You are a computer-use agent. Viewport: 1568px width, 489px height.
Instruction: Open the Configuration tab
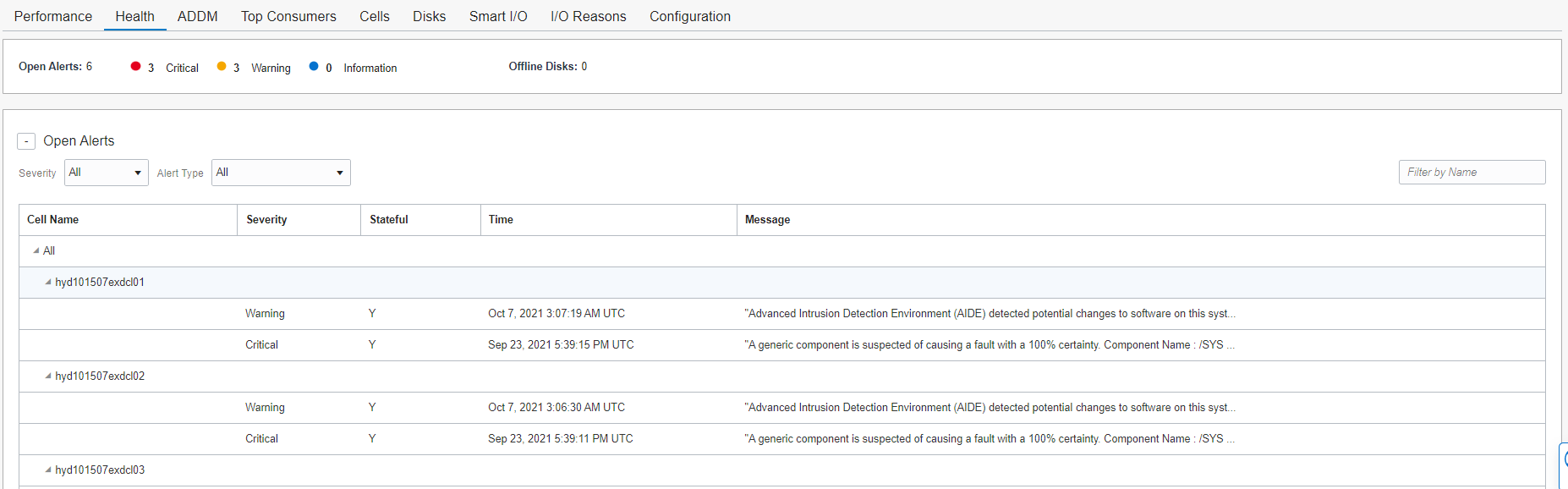click(689, 16)
